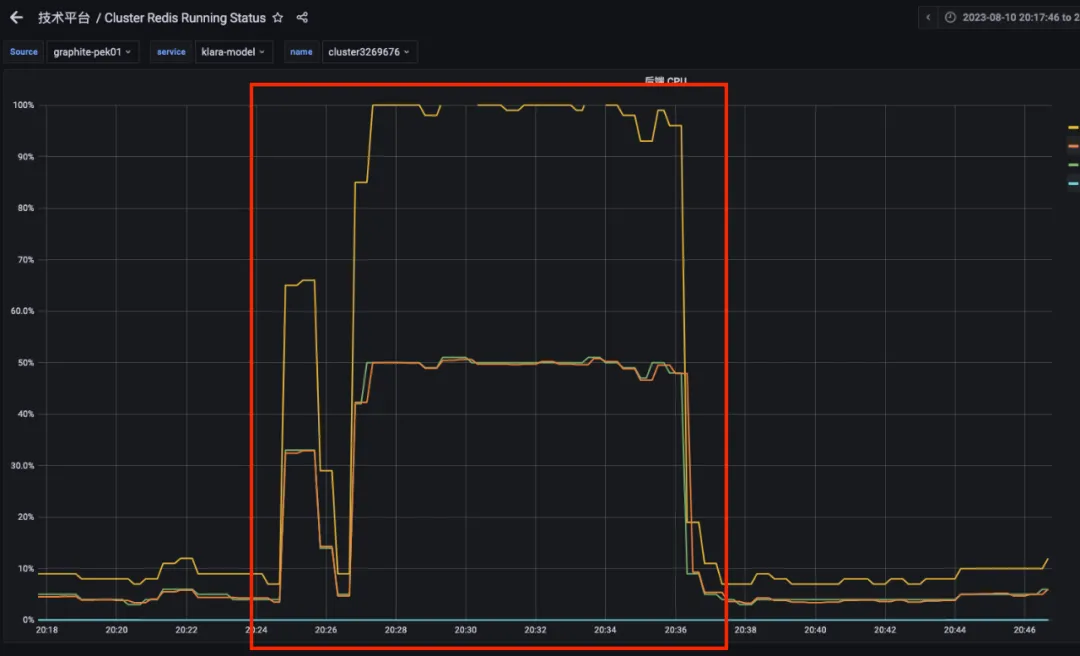The image size is (1080, 656).
Task: Click the 20:30 label on time axis
Action: 466,630
